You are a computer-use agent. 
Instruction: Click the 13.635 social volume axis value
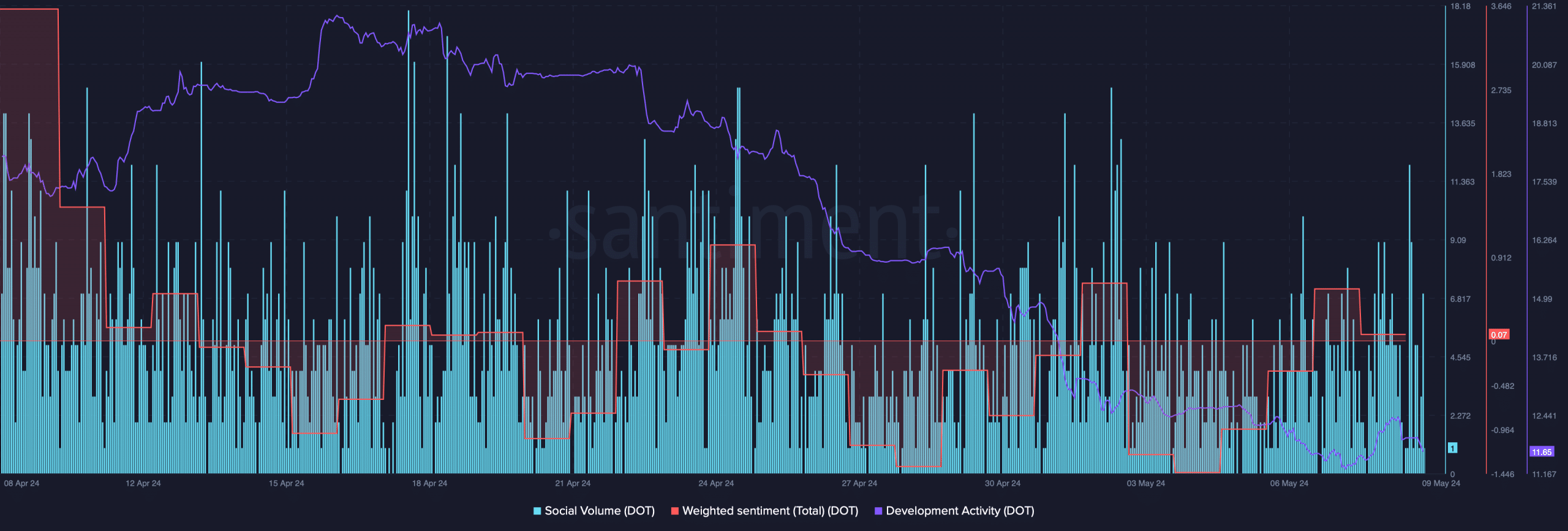(x=1463, y=123)
